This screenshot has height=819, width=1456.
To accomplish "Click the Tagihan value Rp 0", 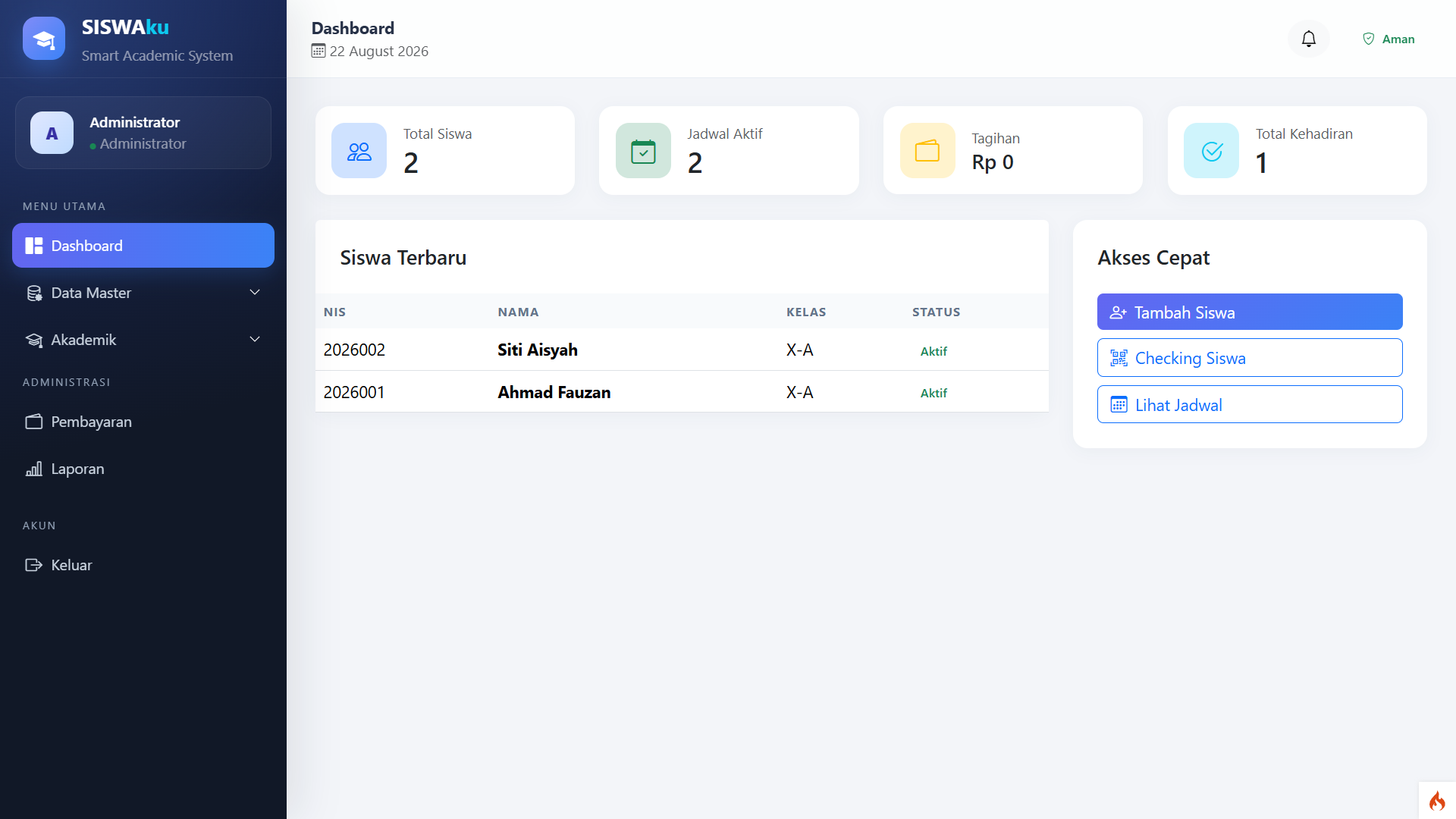I will click(993, 162).
